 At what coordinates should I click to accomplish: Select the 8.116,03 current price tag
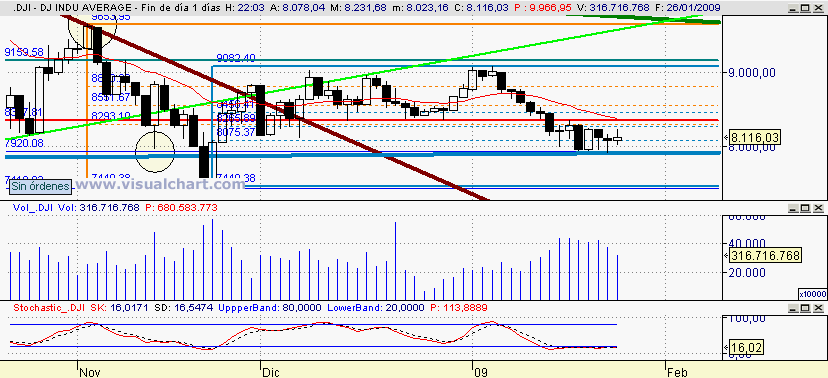point(755,138)
